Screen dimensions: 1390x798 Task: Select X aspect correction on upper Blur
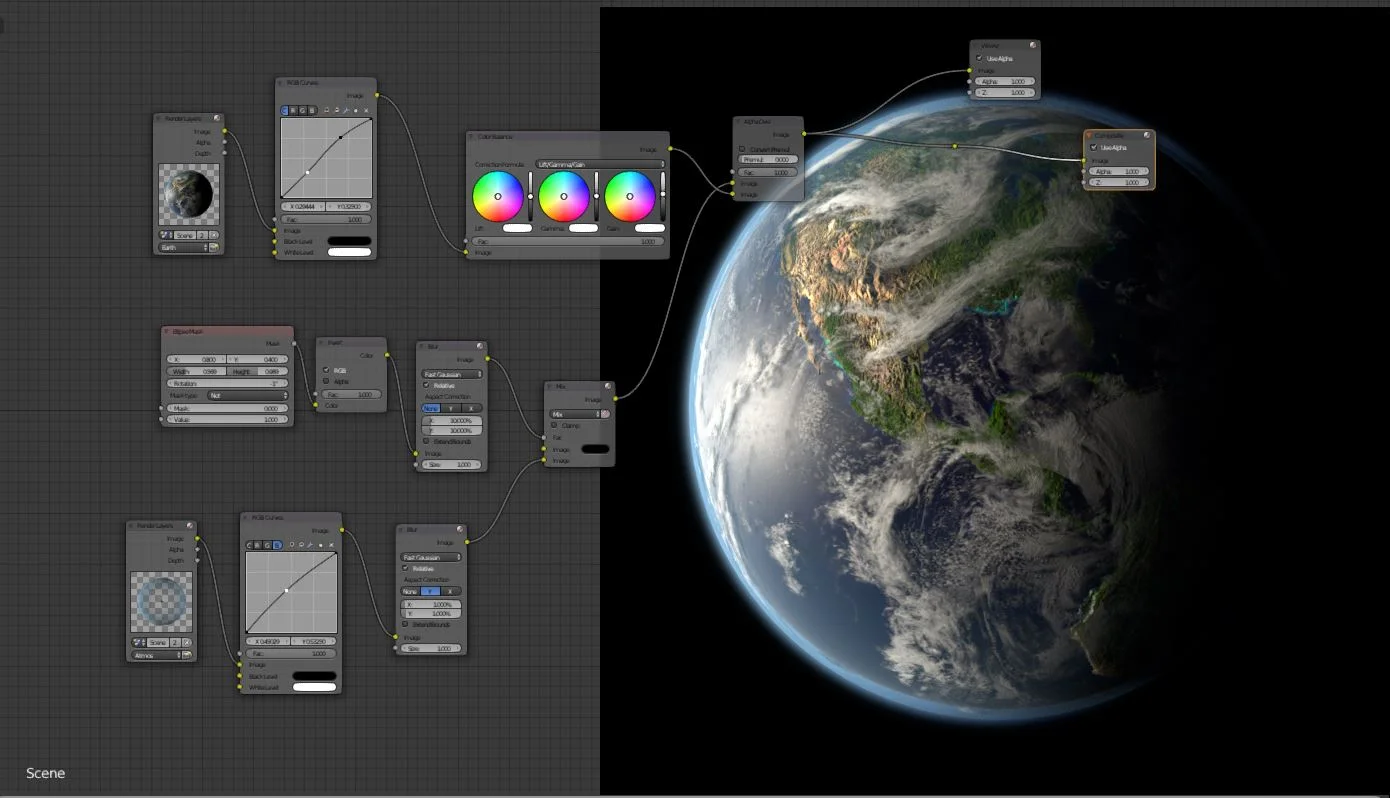471,408
